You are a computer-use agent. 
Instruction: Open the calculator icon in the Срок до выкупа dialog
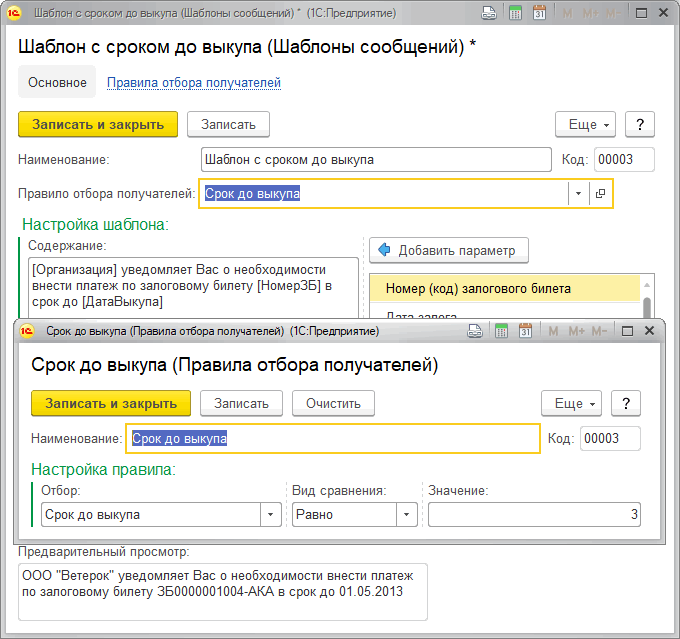501,331
